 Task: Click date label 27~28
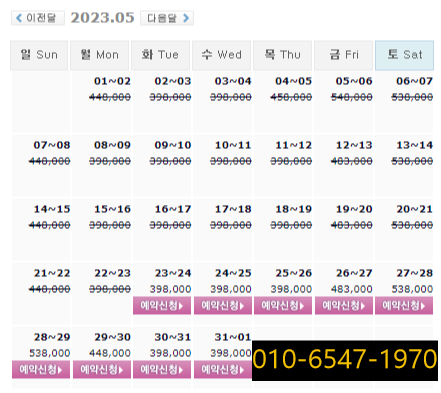[414, 273]
